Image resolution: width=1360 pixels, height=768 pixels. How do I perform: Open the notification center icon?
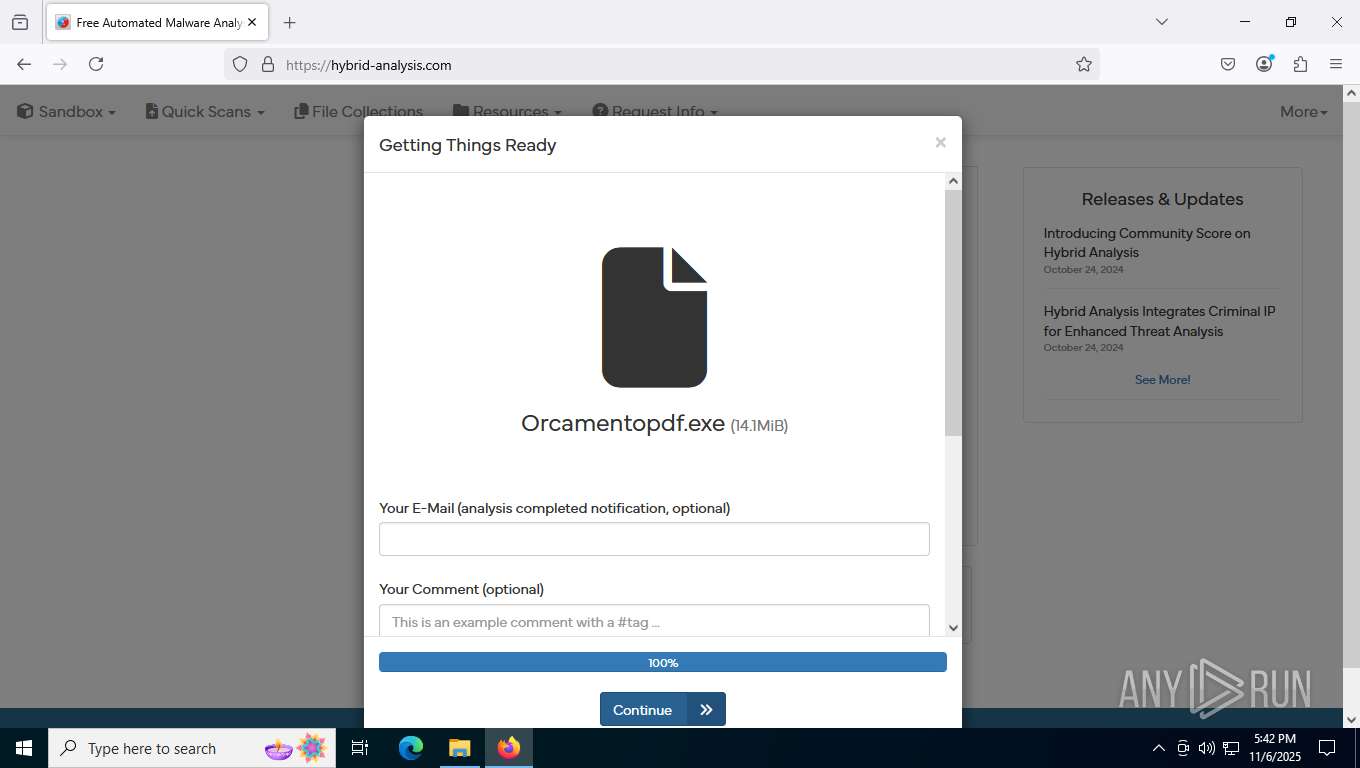[x=1327, y=748]
